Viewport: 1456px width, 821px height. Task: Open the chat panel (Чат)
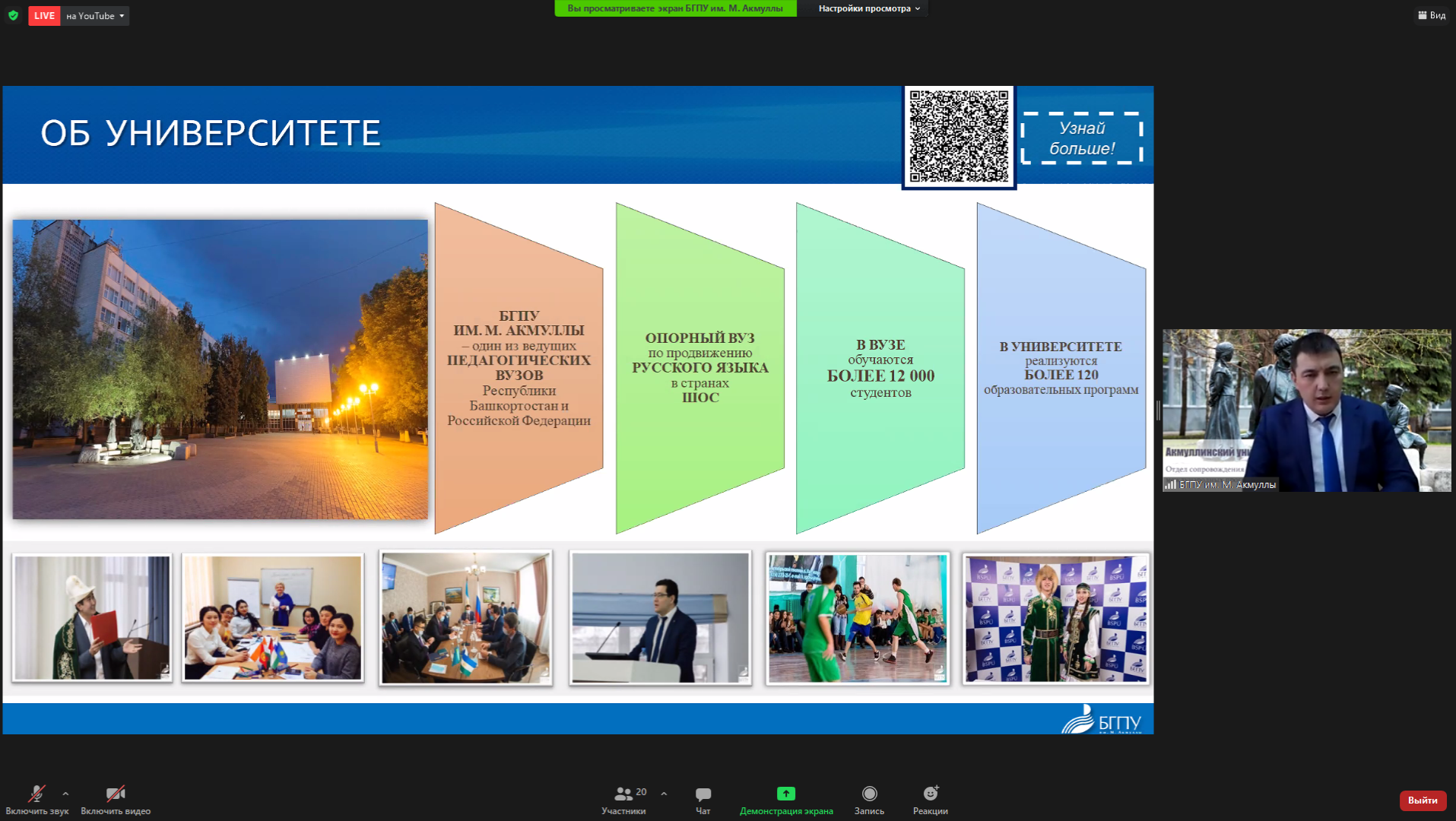[x=703, y=800]
